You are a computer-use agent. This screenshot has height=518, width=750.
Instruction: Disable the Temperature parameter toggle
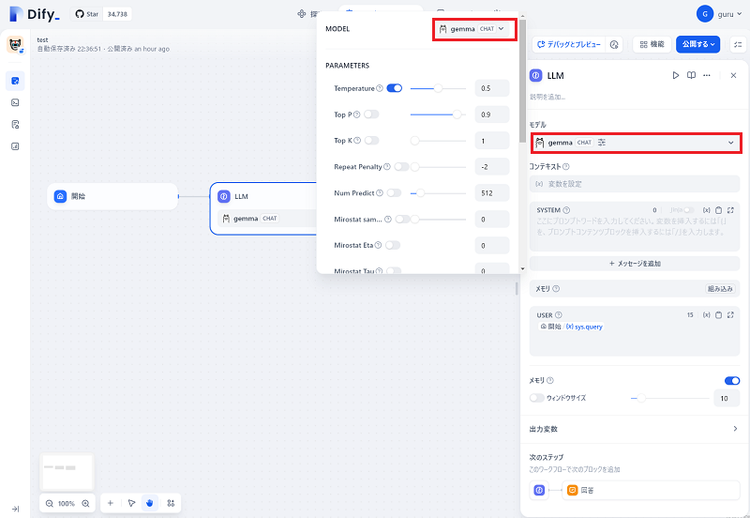394,88
